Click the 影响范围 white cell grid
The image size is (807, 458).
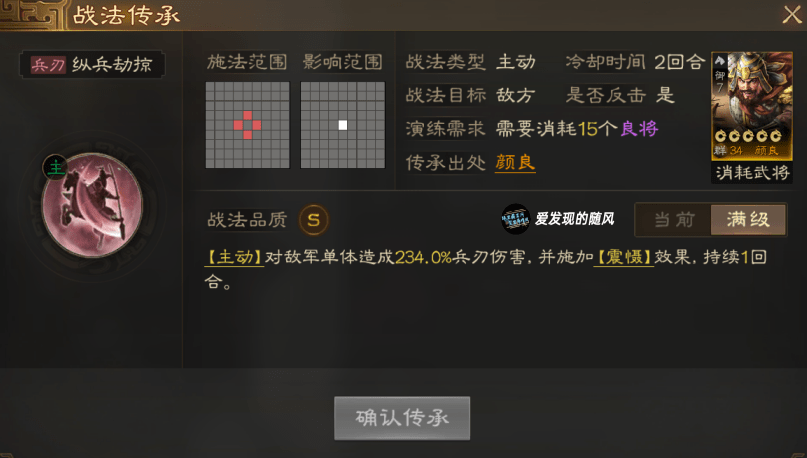pyautogui.click(x=343, y=125)
